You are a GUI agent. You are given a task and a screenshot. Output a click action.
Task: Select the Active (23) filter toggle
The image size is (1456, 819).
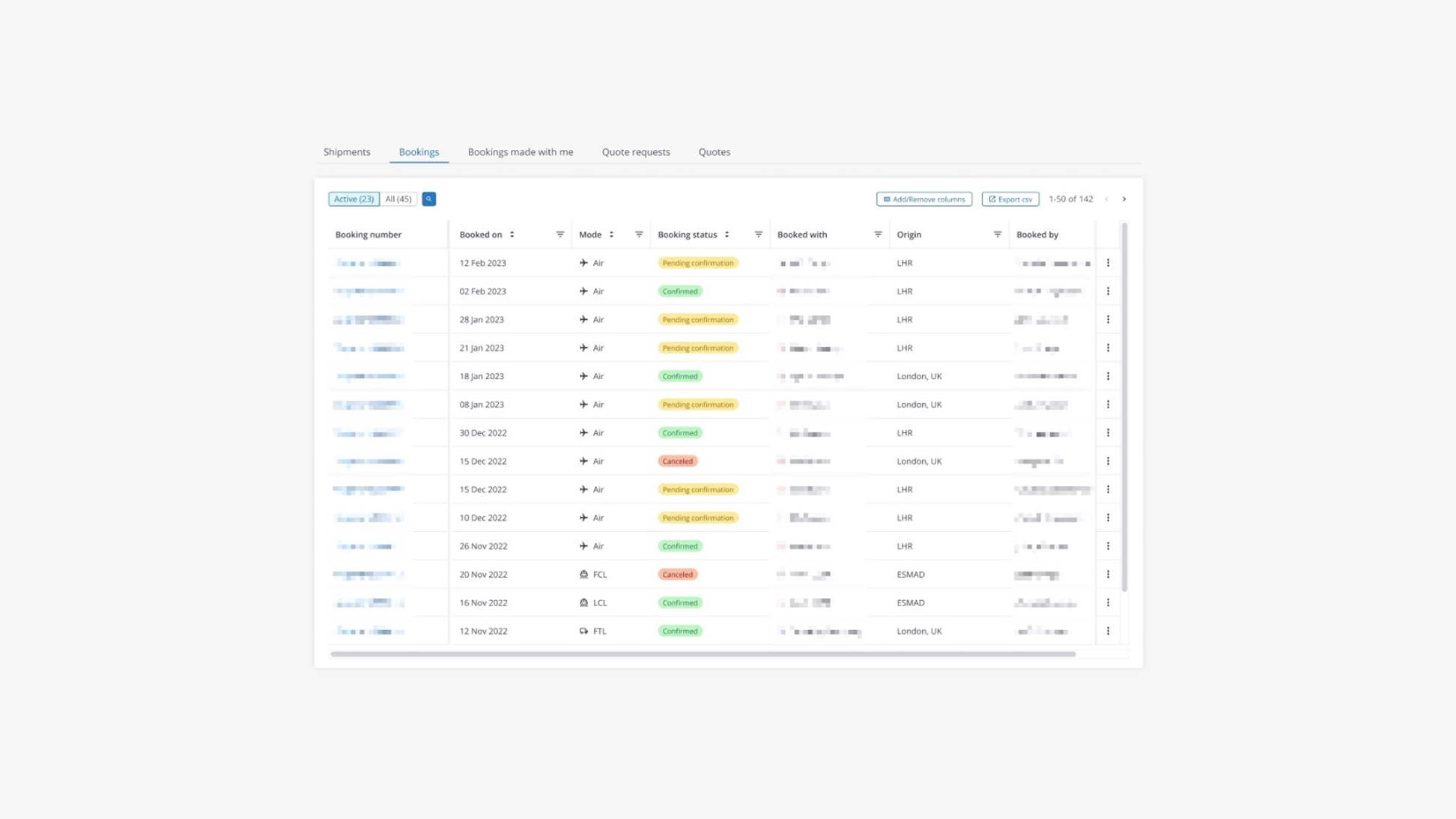[x=354, y=199]
